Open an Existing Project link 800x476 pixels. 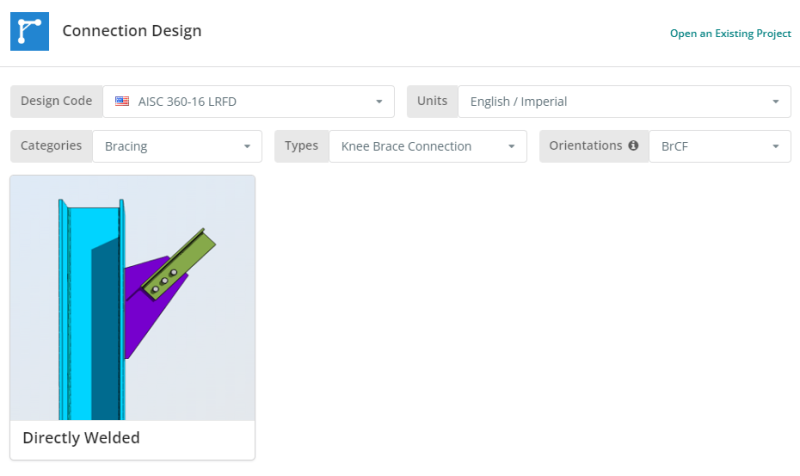coord(730,34)
